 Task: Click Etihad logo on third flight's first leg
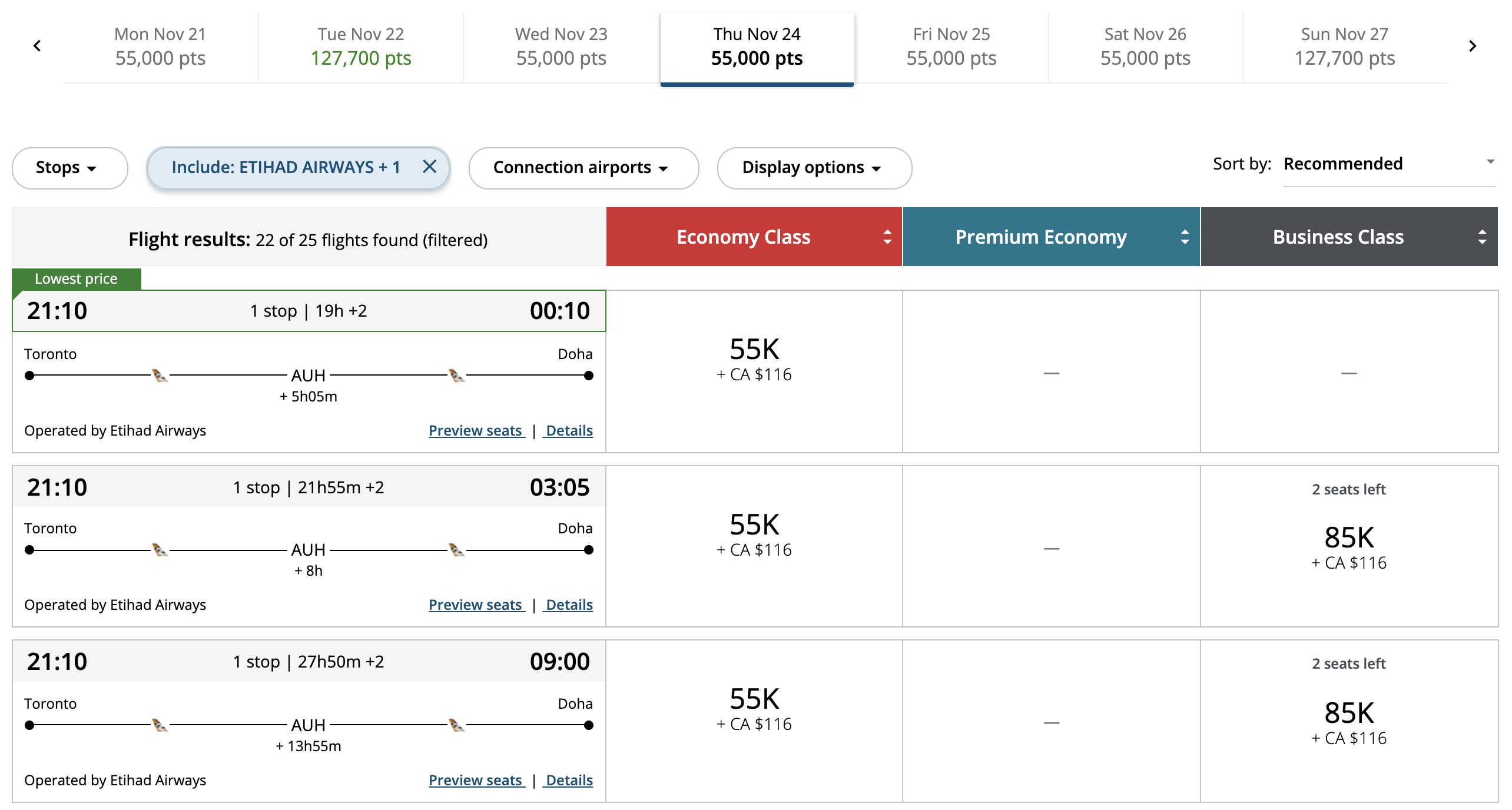point(160,725)
